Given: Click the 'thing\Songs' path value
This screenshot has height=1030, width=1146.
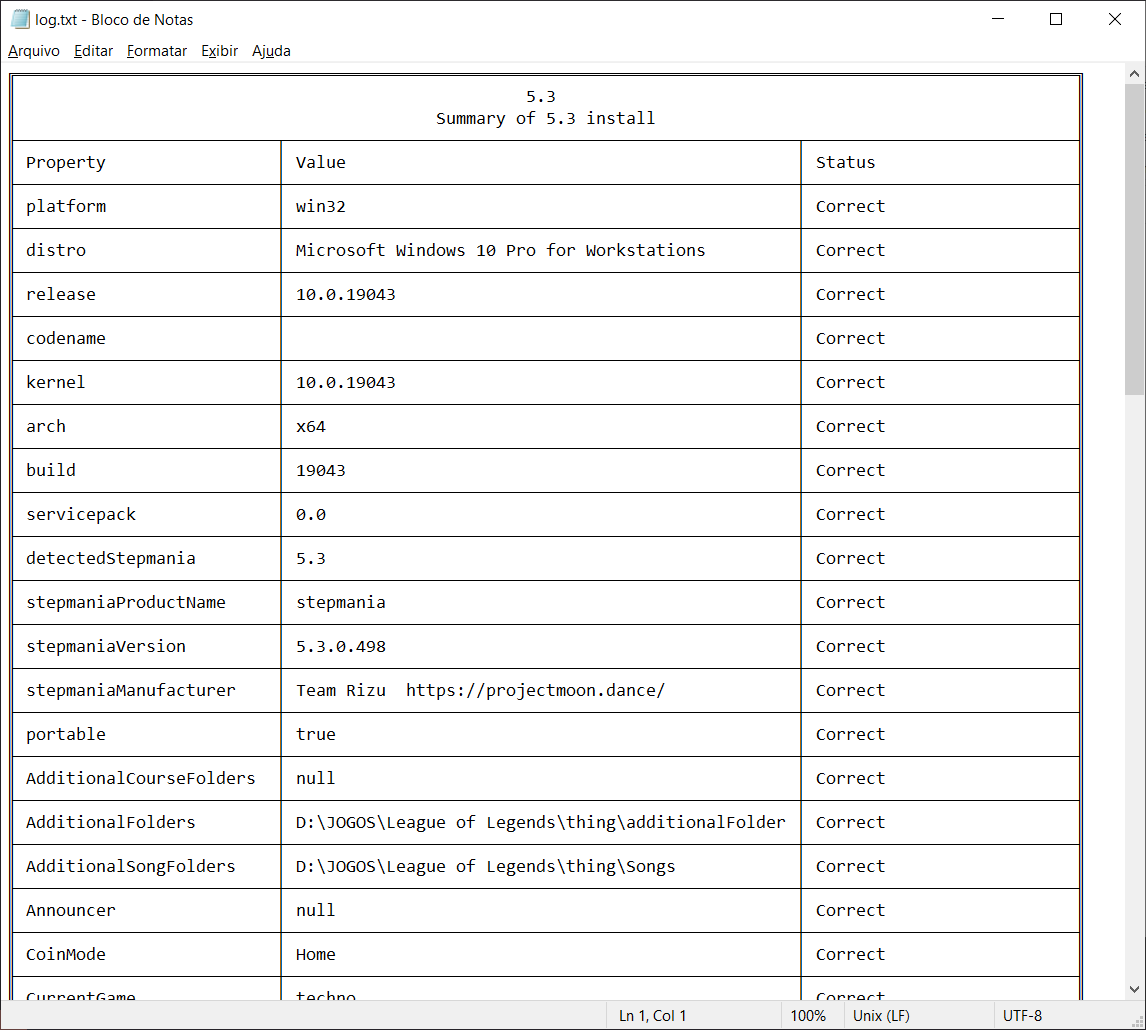Looking at the screenshot, I should (485, 866).
